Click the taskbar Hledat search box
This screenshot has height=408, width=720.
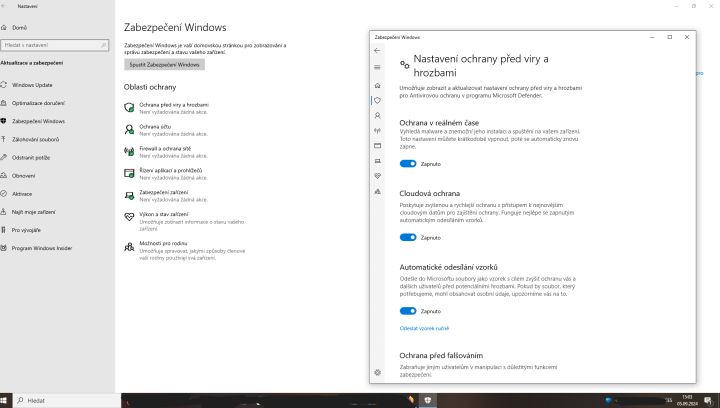pyautogui.click(x=66, y=400)
